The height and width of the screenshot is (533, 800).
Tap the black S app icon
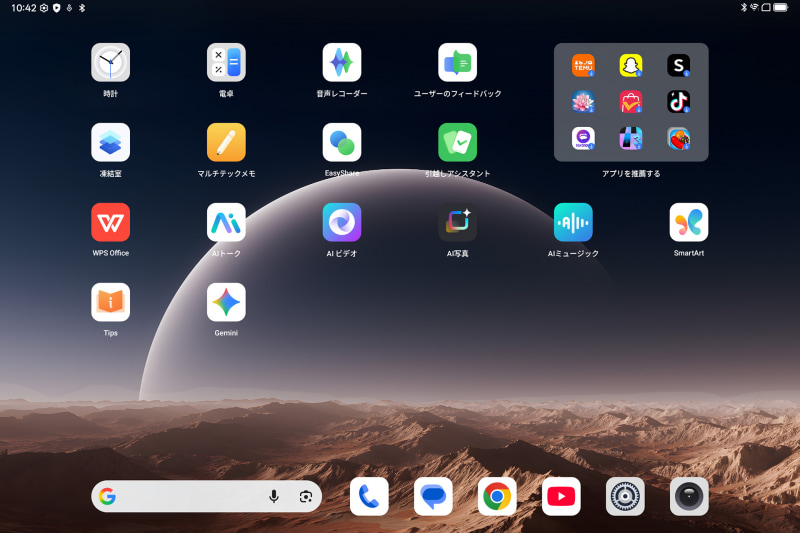(679, 65)
